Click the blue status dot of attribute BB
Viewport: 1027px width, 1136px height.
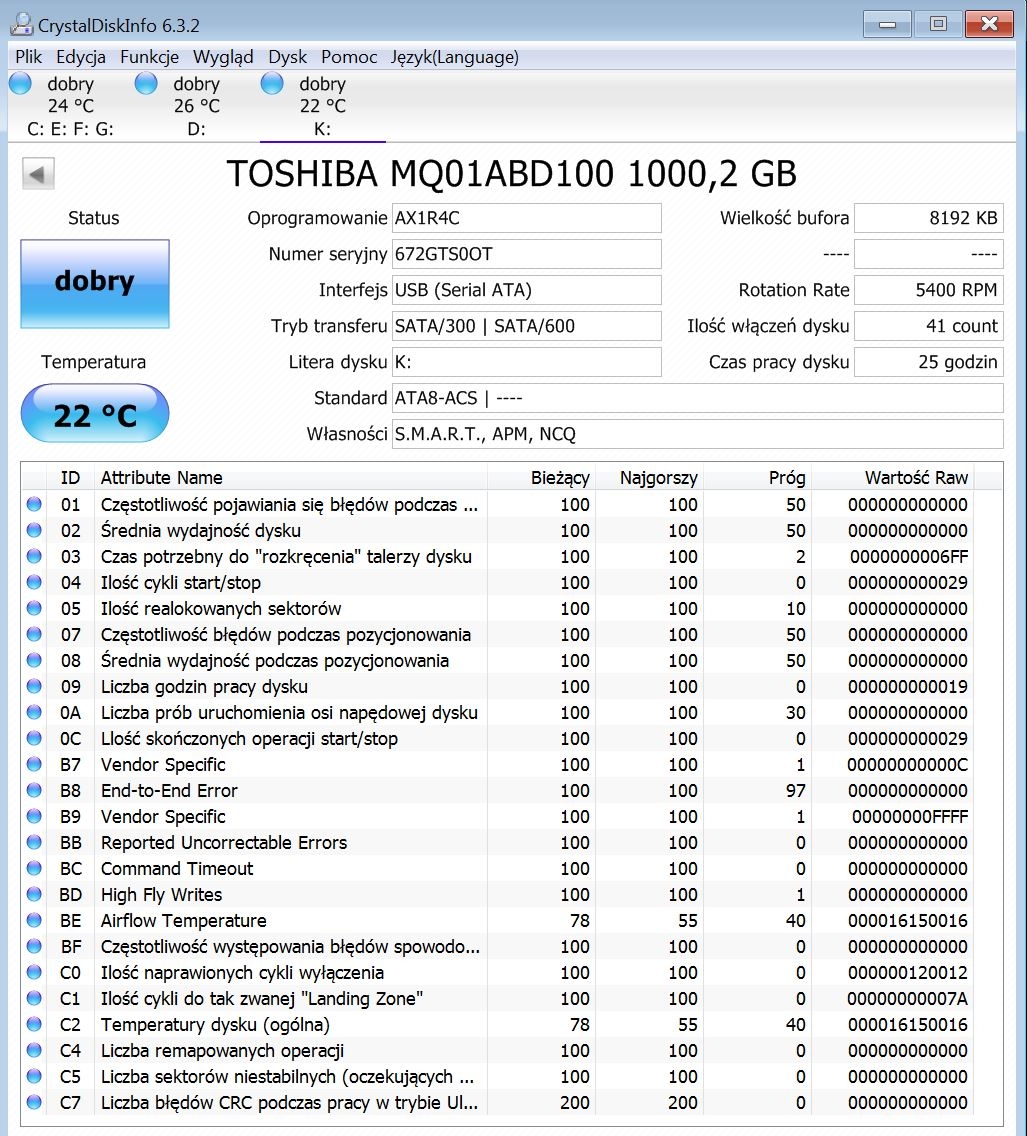34,843
